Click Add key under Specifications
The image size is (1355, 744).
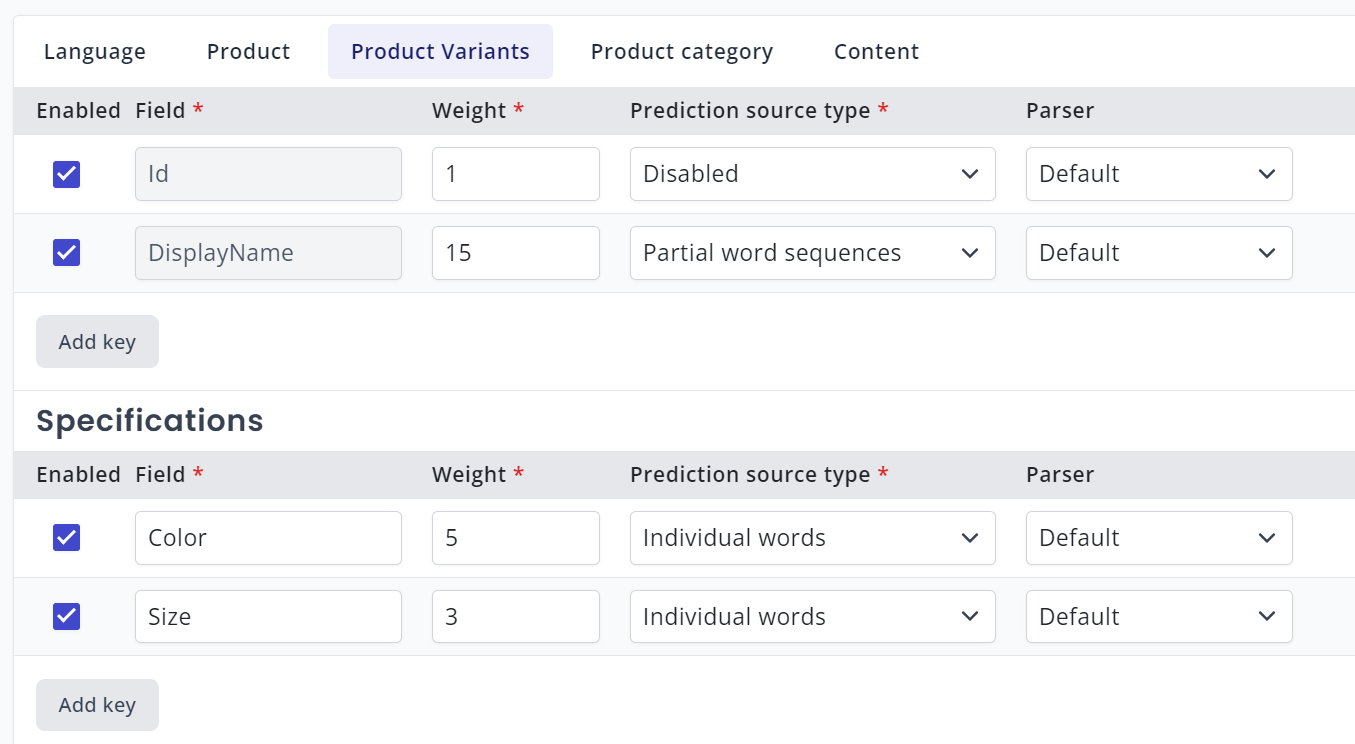point(97,704)
